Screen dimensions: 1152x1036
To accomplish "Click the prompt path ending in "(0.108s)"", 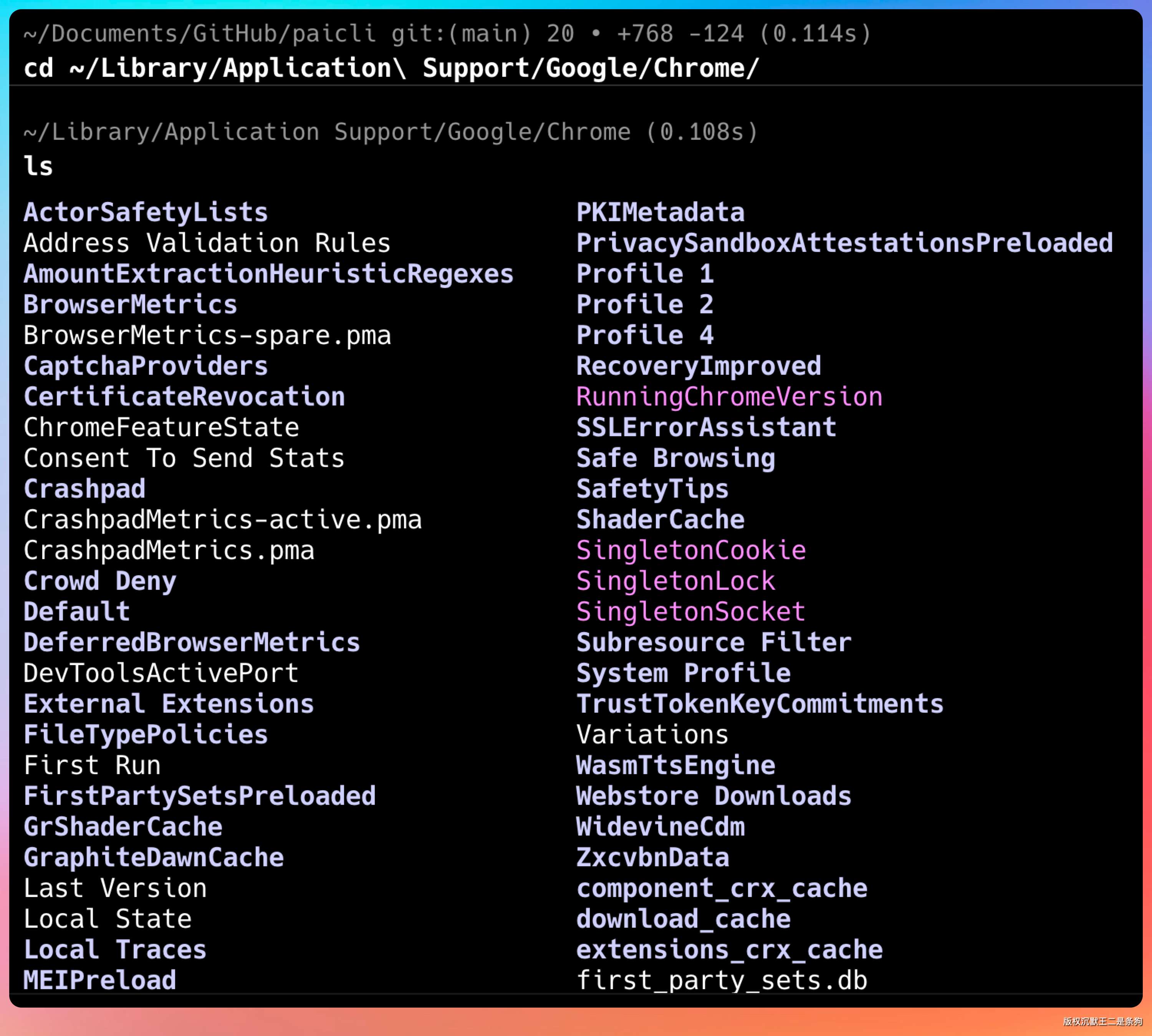I will coord(391,132).
